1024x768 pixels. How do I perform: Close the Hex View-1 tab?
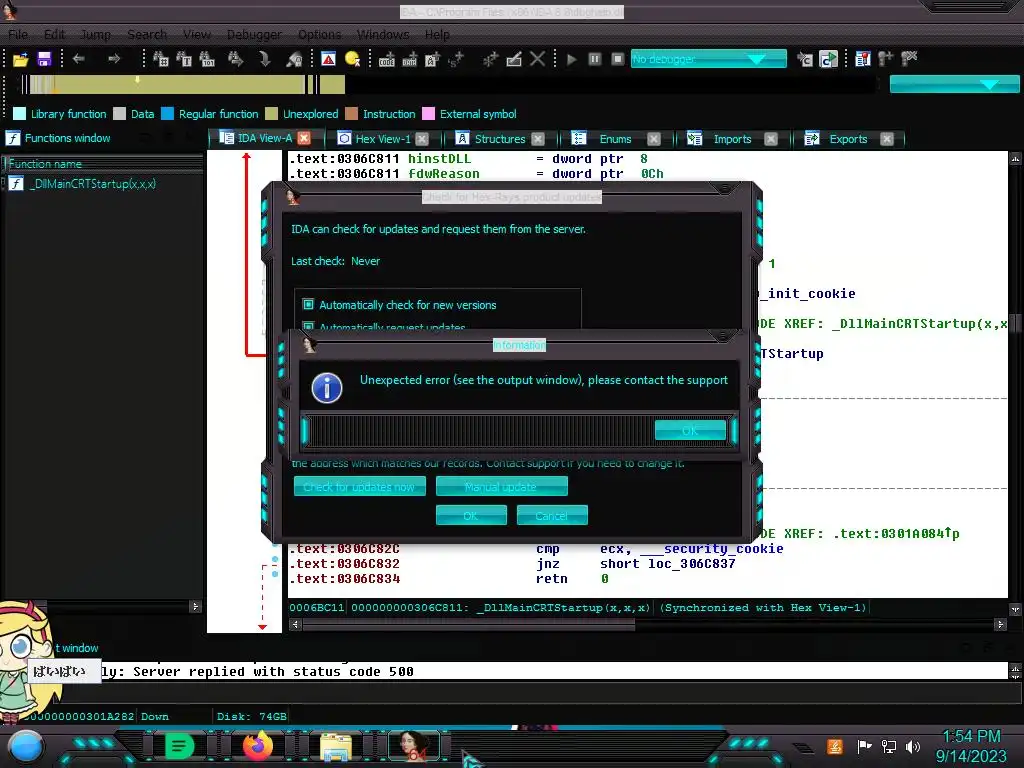click(422, 139)
